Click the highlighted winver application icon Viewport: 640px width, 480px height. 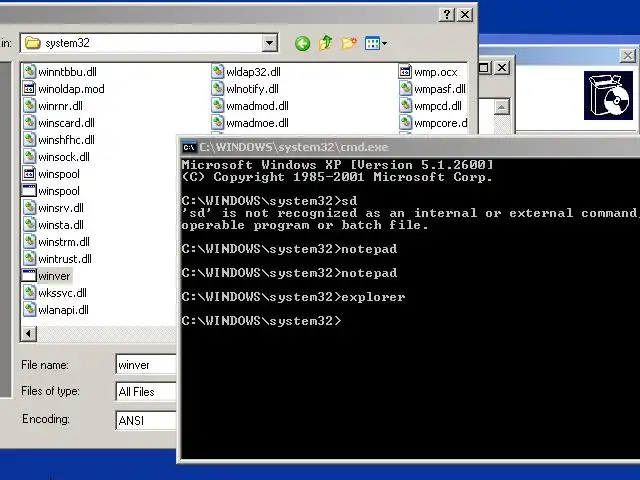tap(29, 276)
